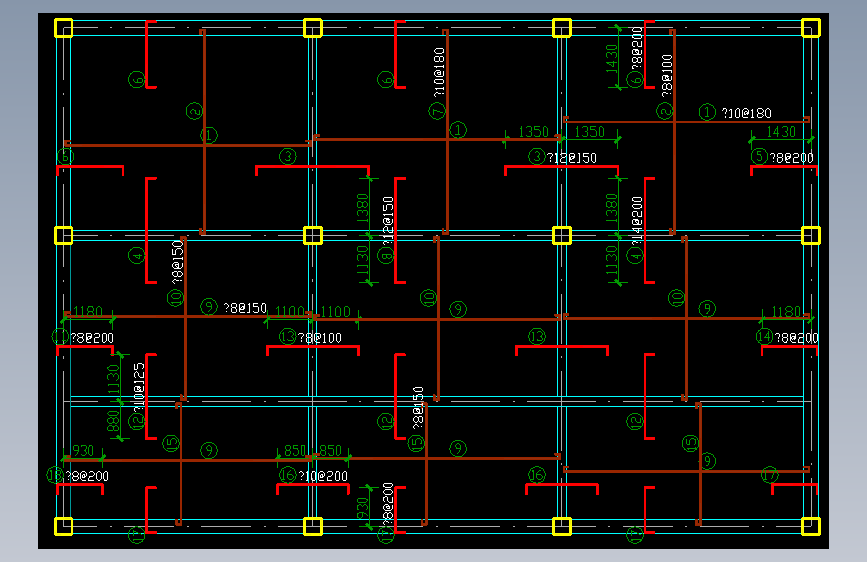867x562 pixels.
Task: Select ?8@200 label beside circled 14
Action: pos(796,338)
